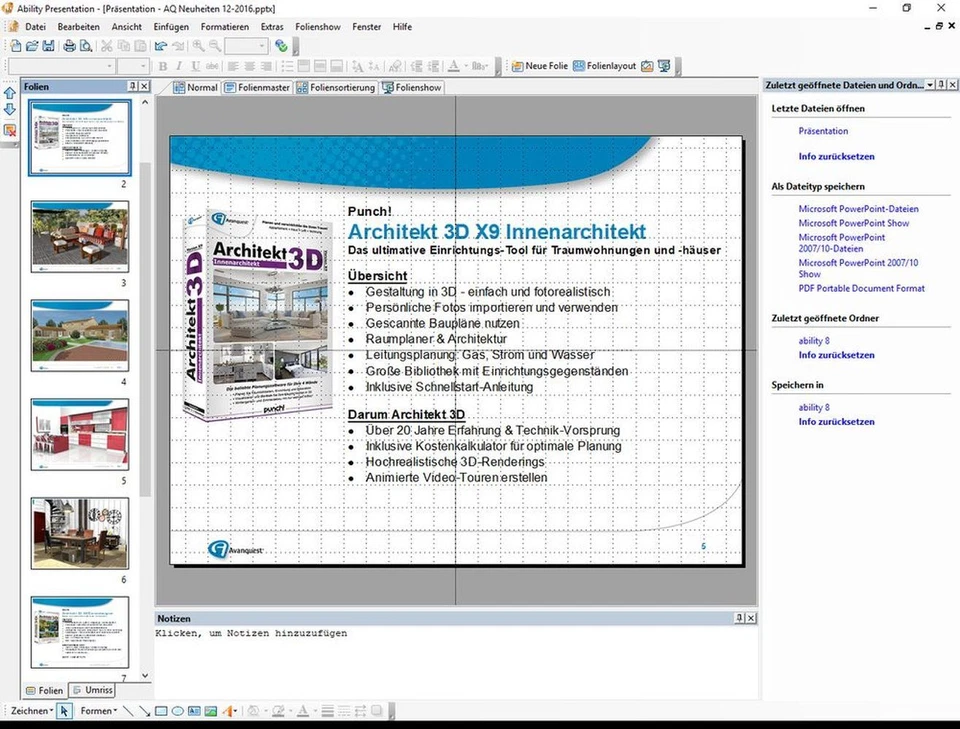Toggle italic formatting
This screenshot has height=729, width=960.
[179, 65]
